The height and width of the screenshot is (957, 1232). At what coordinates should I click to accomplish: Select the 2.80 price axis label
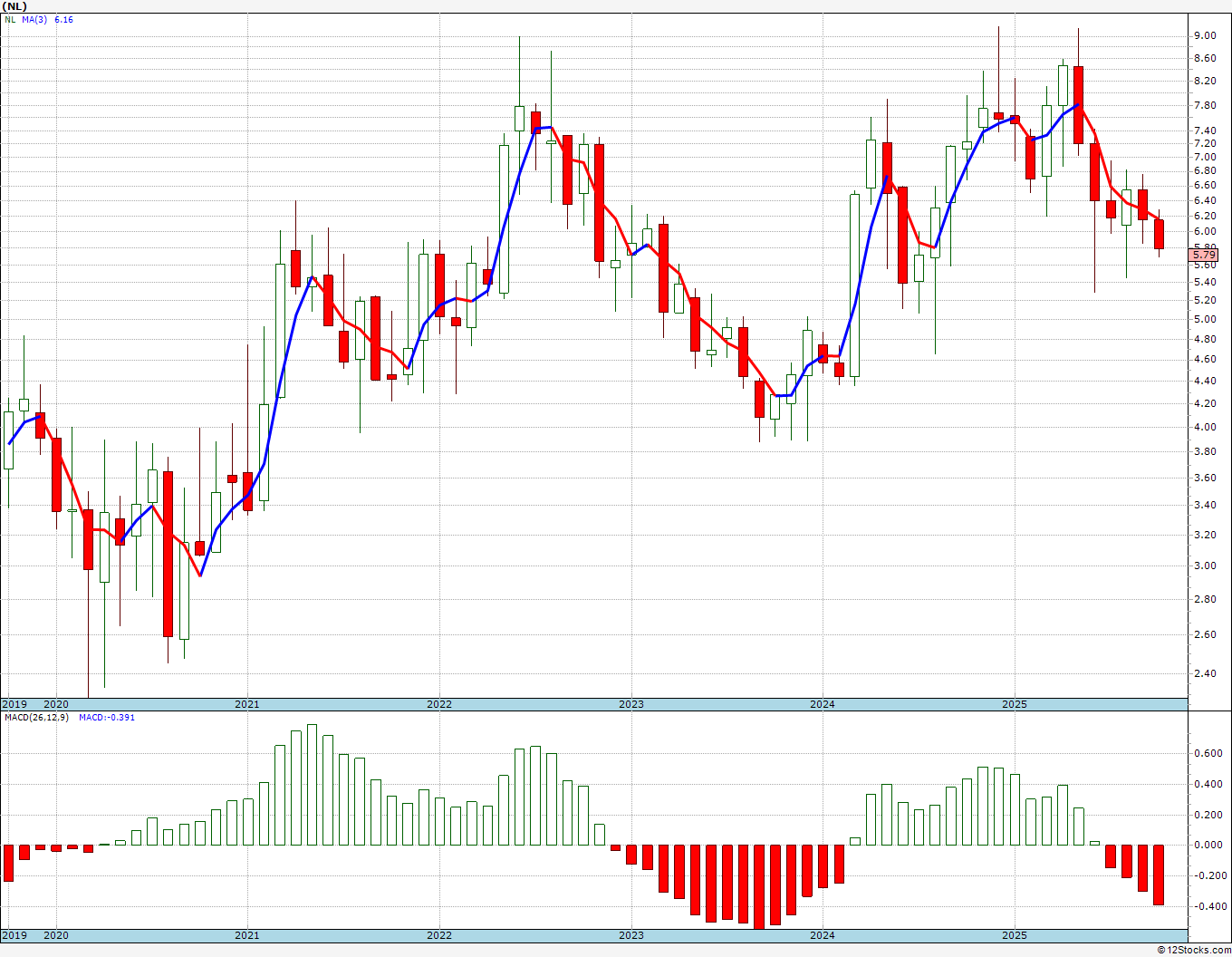click(x=1205, y=599)
